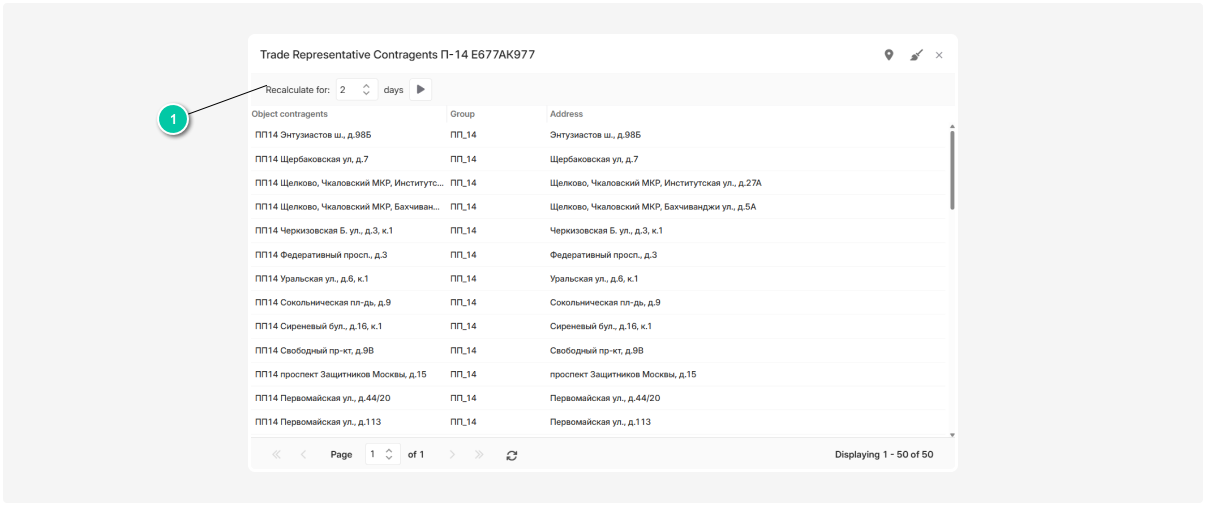
Task: Sort by the Address column header
Action: tap(566, 114)
